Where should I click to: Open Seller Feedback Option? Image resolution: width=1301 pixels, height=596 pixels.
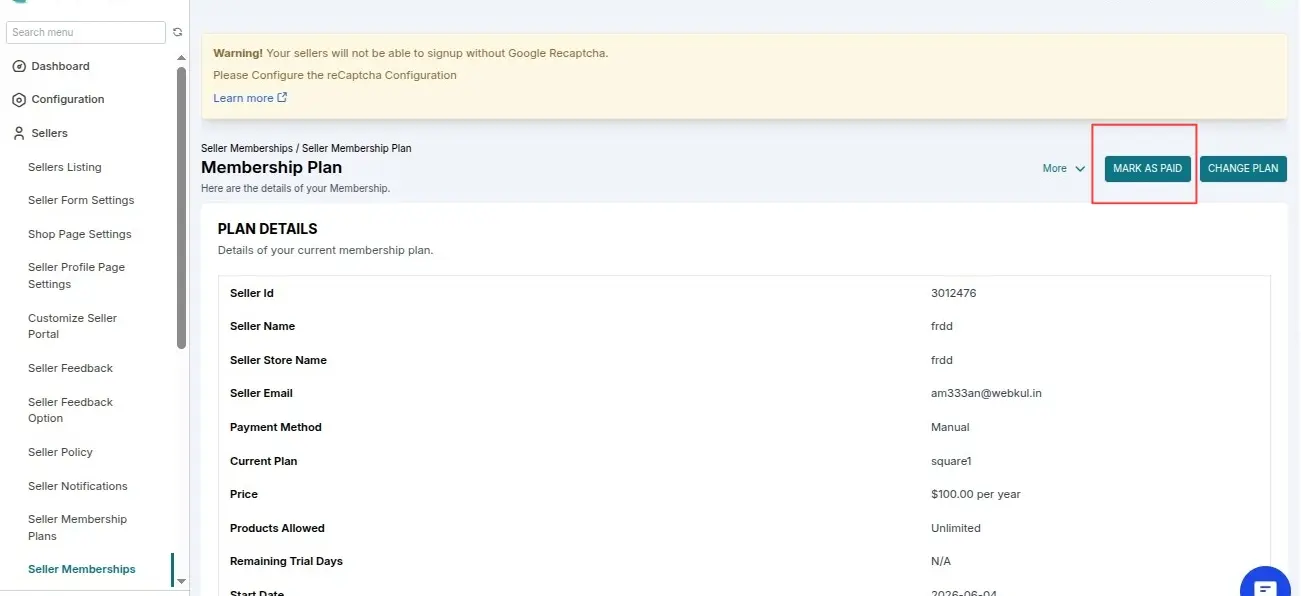[x=71, y=410]
